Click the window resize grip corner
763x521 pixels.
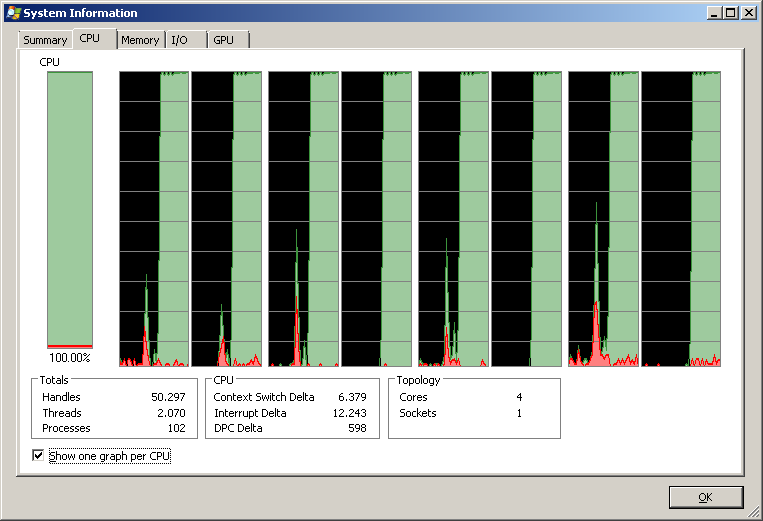pos(754,512)
